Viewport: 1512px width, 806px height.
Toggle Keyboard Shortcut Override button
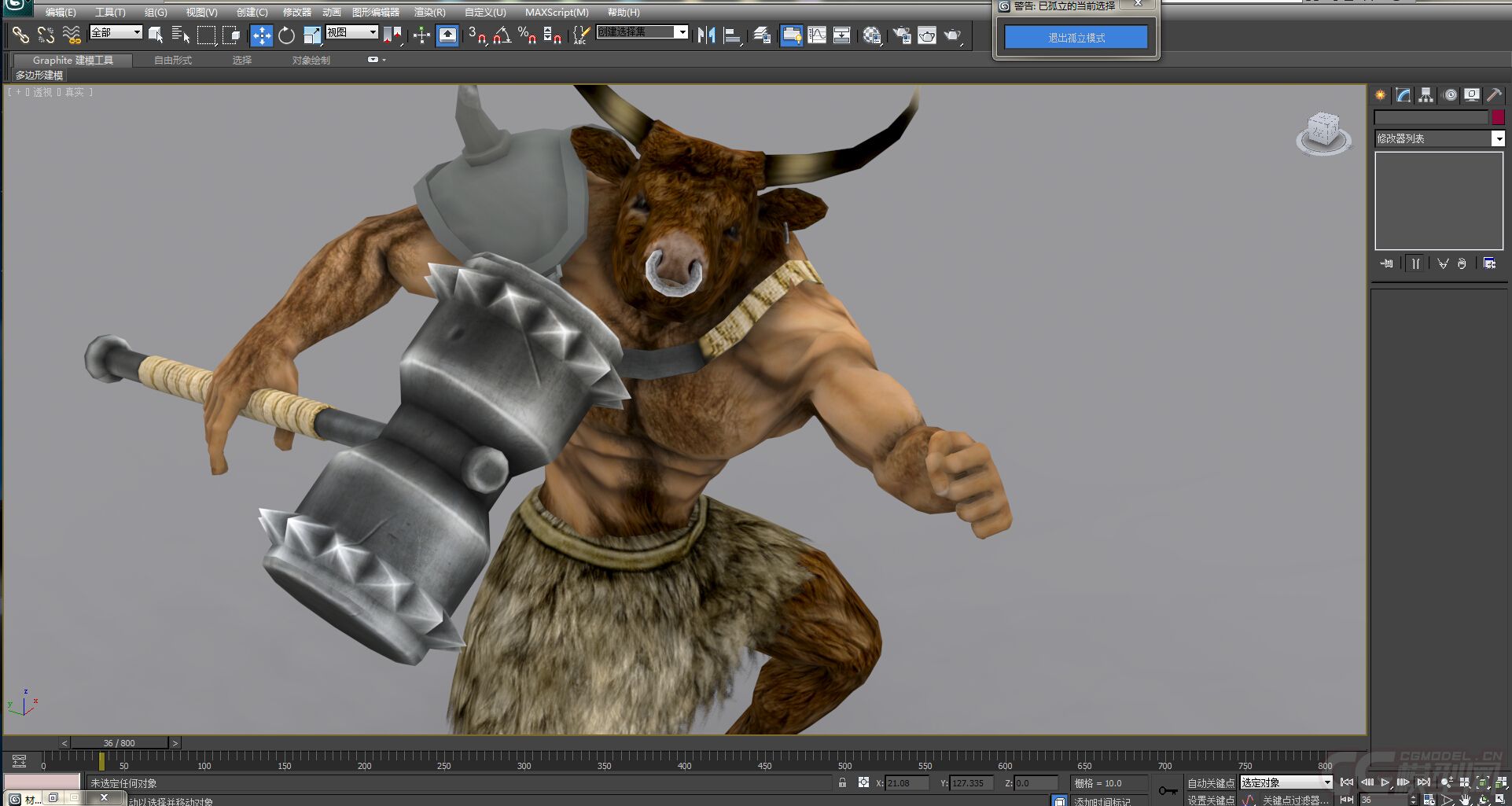coord(447,35)
